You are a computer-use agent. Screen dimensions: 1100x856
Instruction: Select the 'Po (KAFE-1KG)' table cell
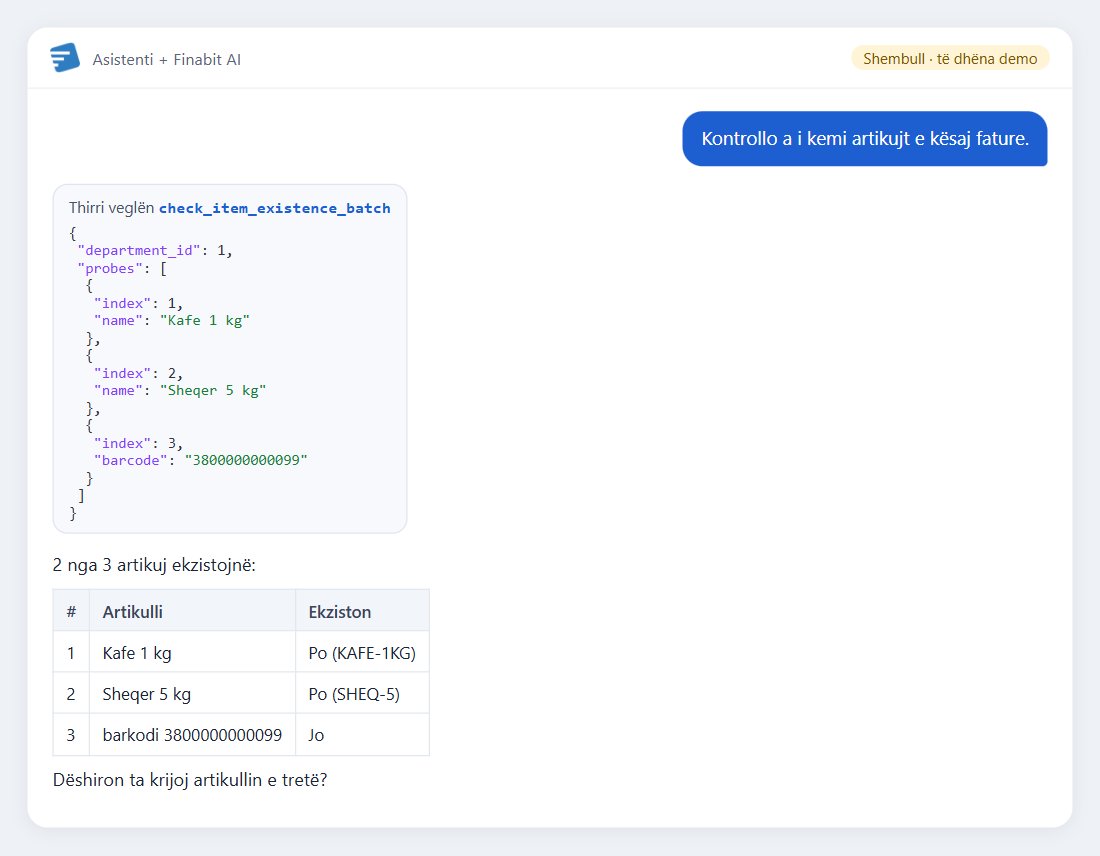click(x=363, y=653)
